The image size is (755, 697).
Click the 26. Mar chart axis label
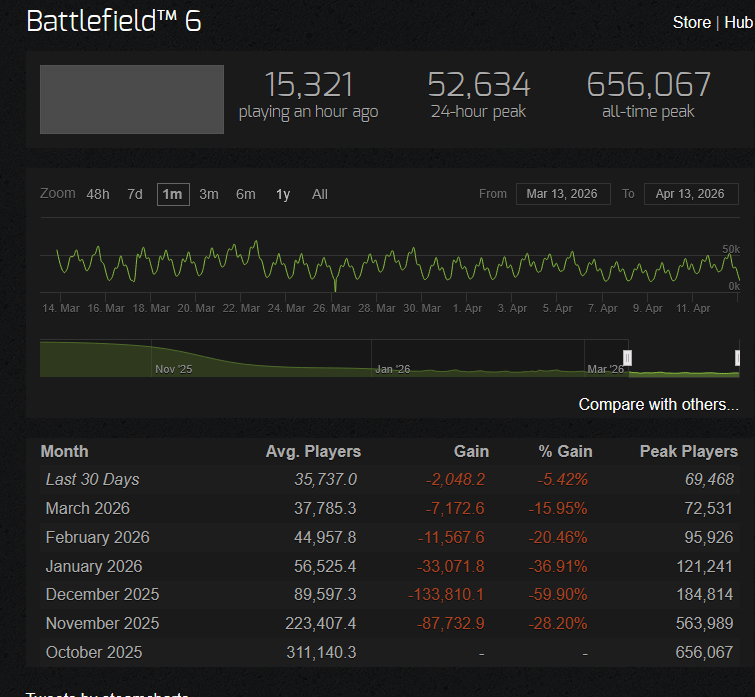tap(331, 308)
